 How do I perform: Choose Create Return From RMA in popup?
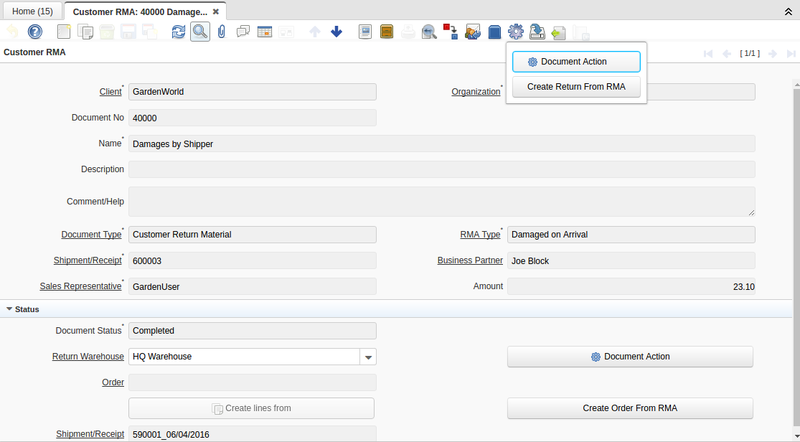click(x=576, y=87)
